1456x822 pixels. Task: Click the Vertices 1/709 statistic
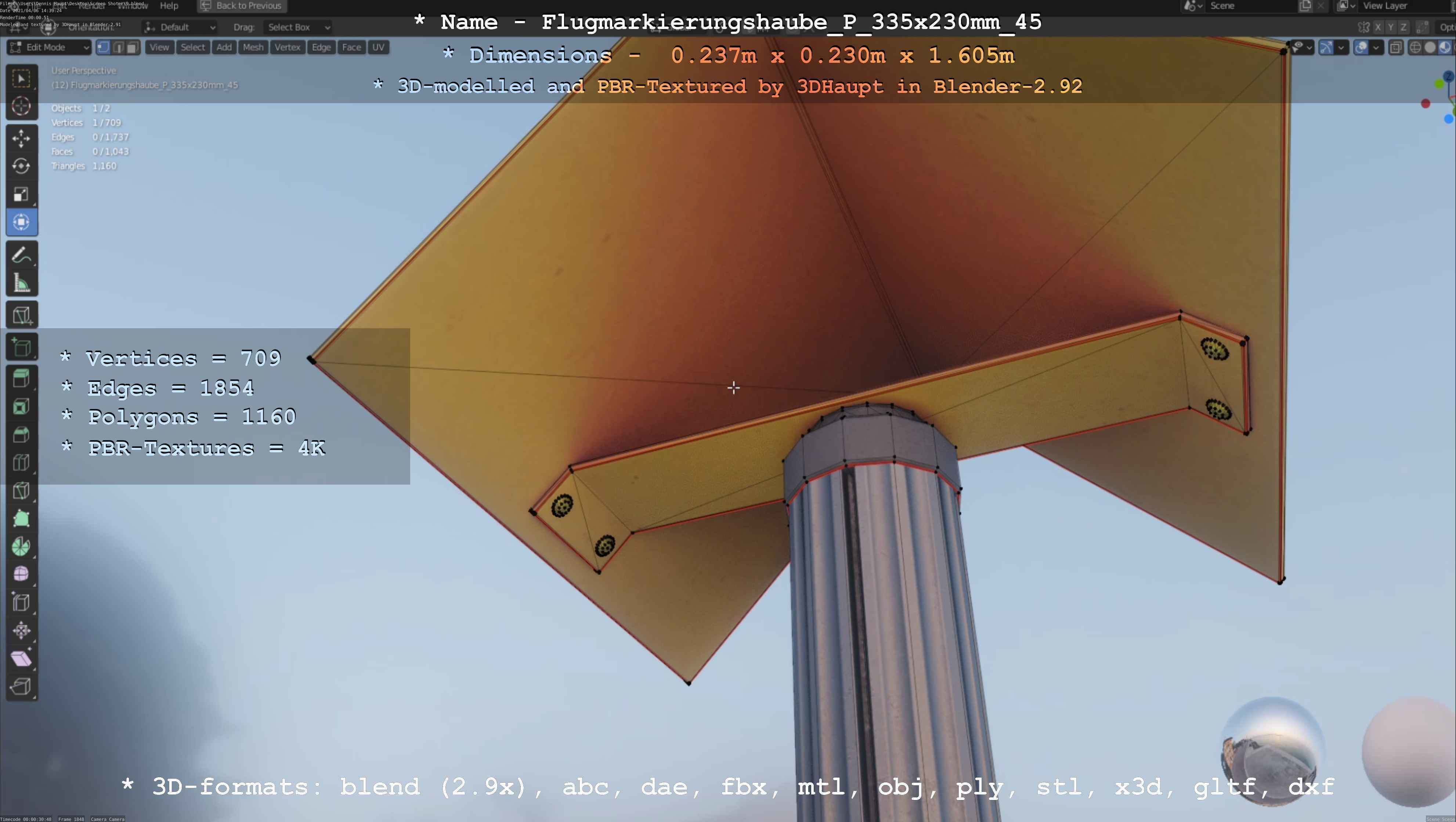click(x=86, y=123)
